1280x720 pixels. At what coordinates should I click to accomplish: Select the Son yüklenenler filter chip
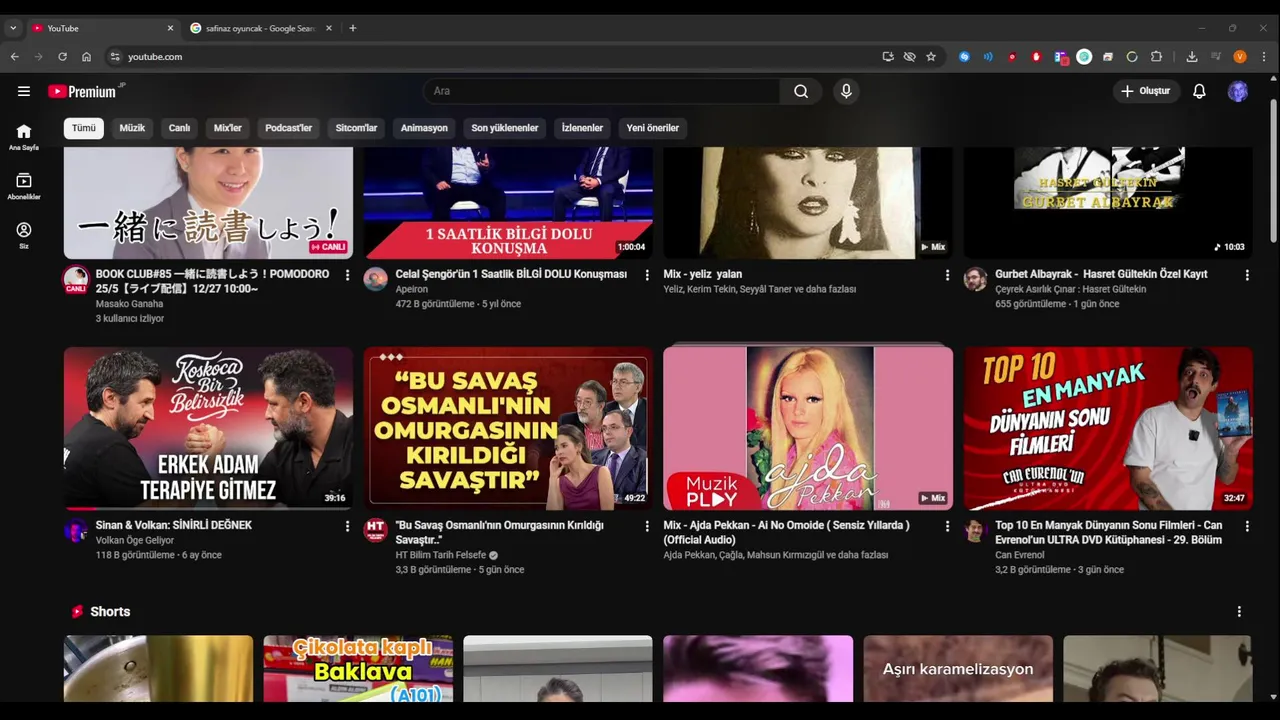(x=505, y=128)
